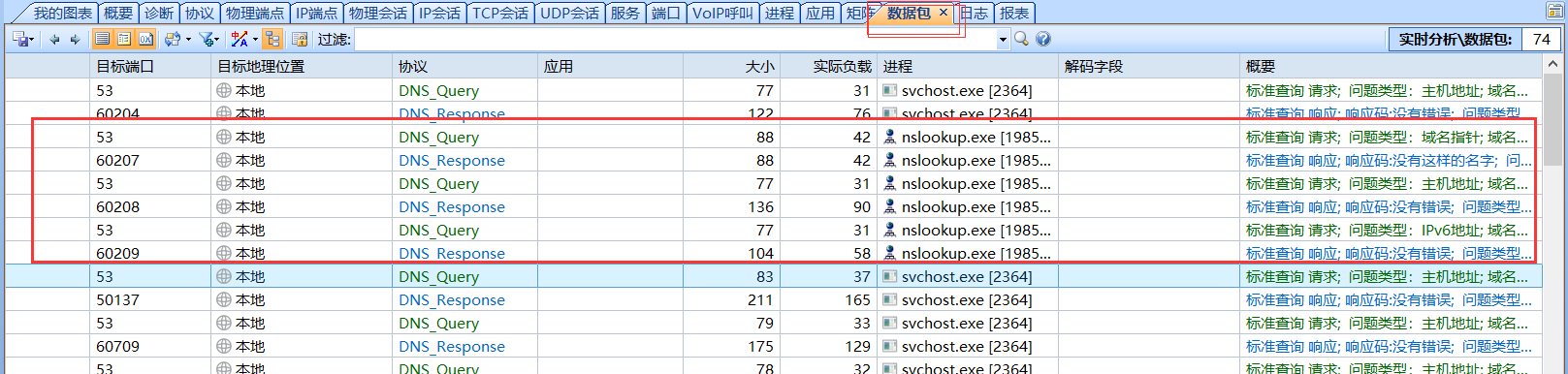Toggle the hex decode pane view

145,39
